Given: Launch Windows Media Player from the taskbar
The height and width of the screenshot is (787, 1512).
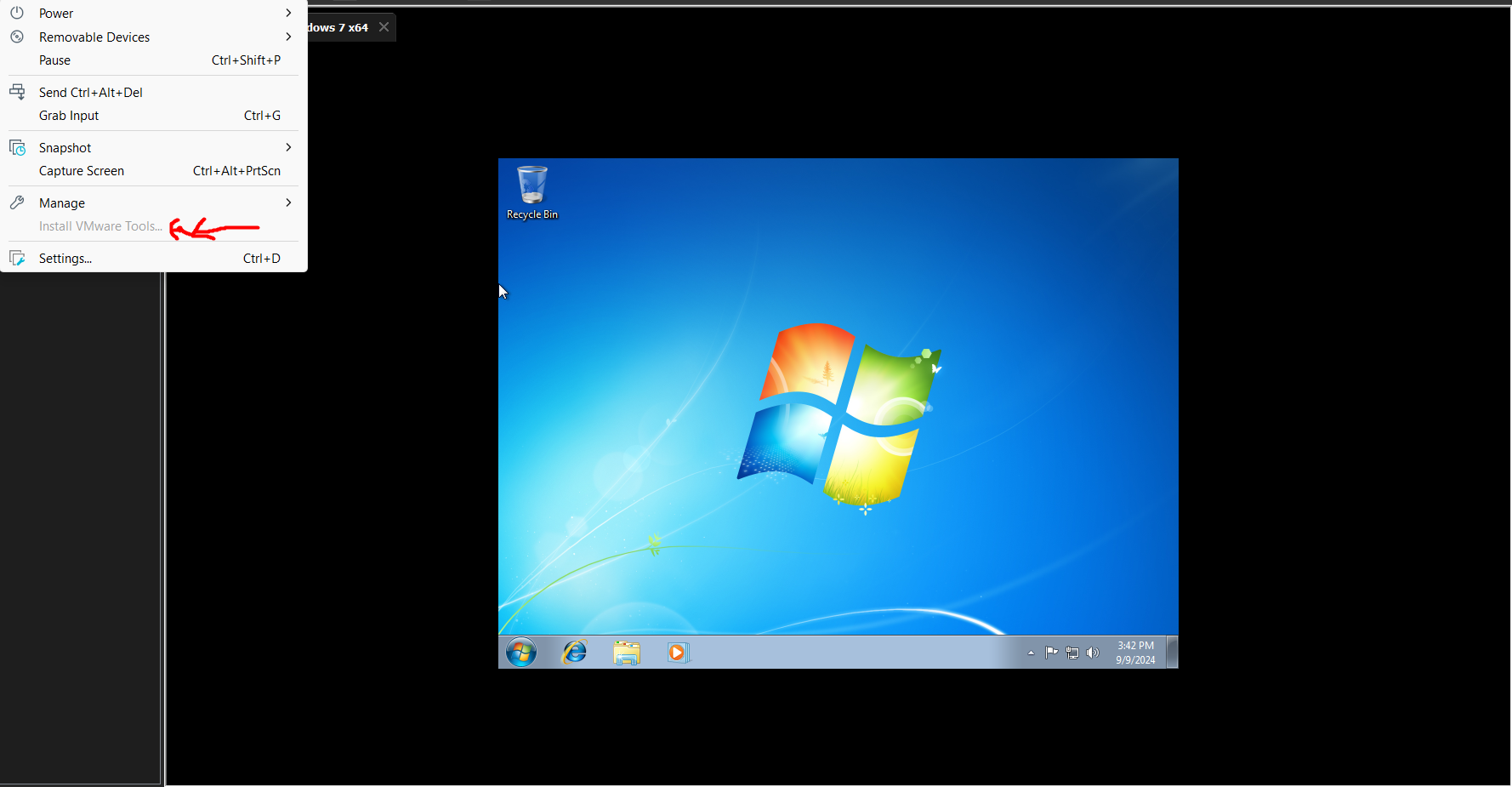Looking at the screenshot, I should coord(677,653).
